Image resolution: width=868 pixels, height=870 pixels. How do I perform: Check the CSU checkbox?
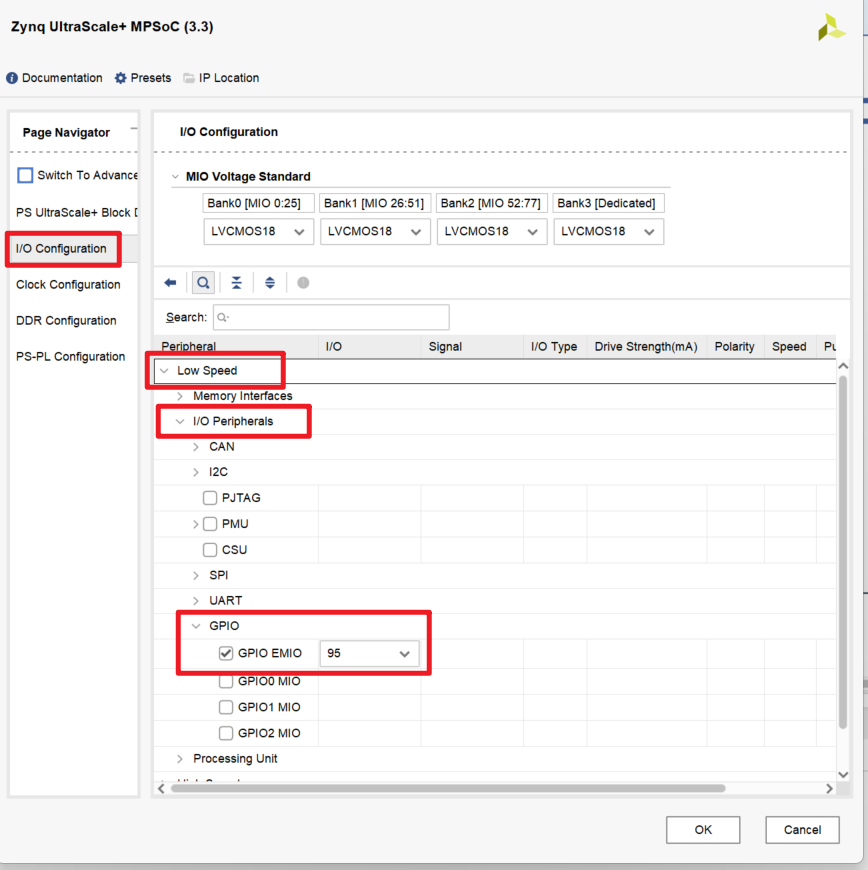[x=210, y=550]
